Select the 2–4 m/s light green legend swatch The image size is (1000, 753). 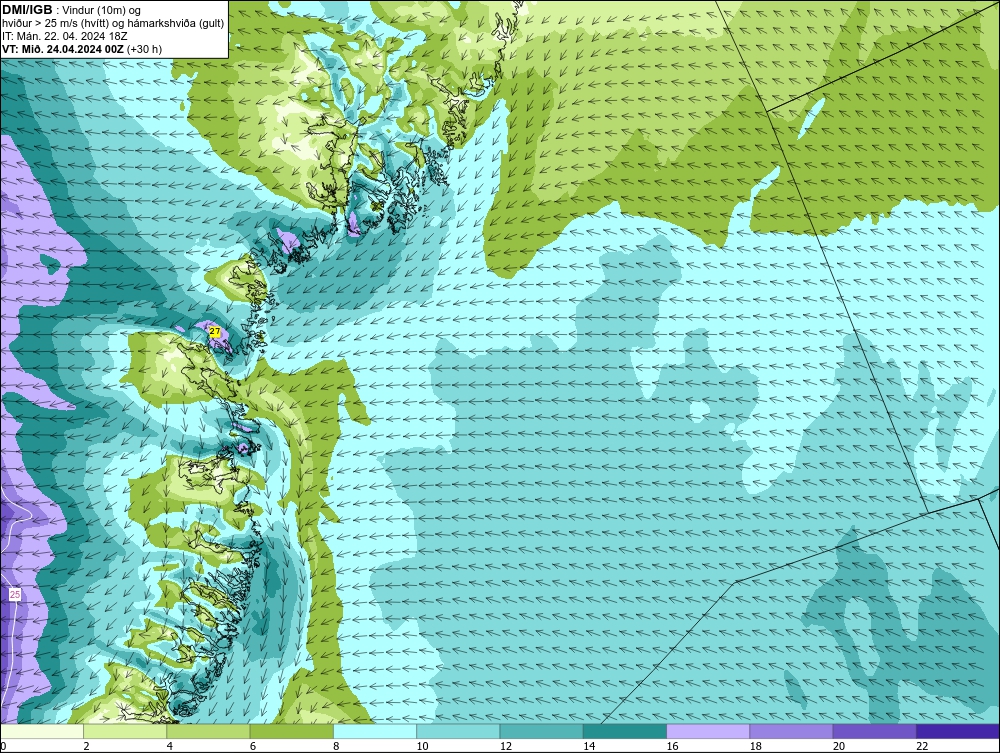tap(125, 731)
